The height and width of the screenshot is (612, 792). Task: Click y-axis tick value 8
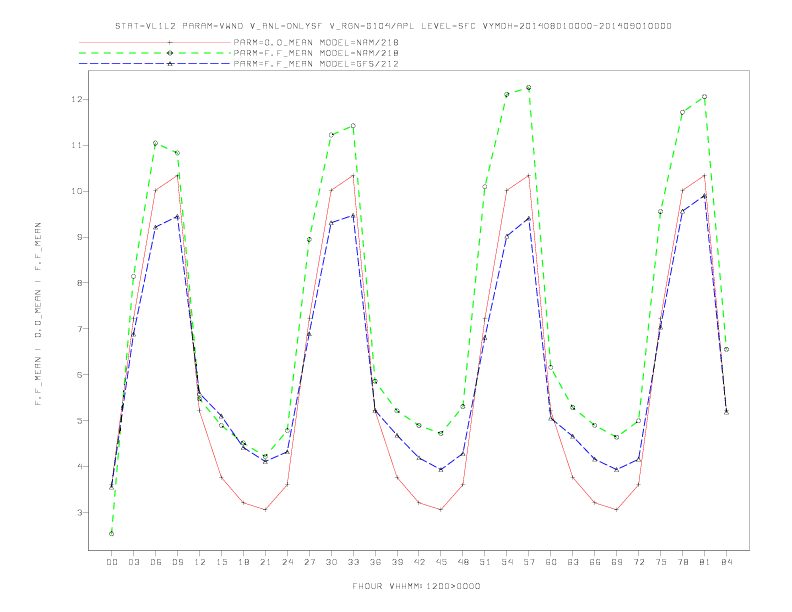tap(79, 283)
